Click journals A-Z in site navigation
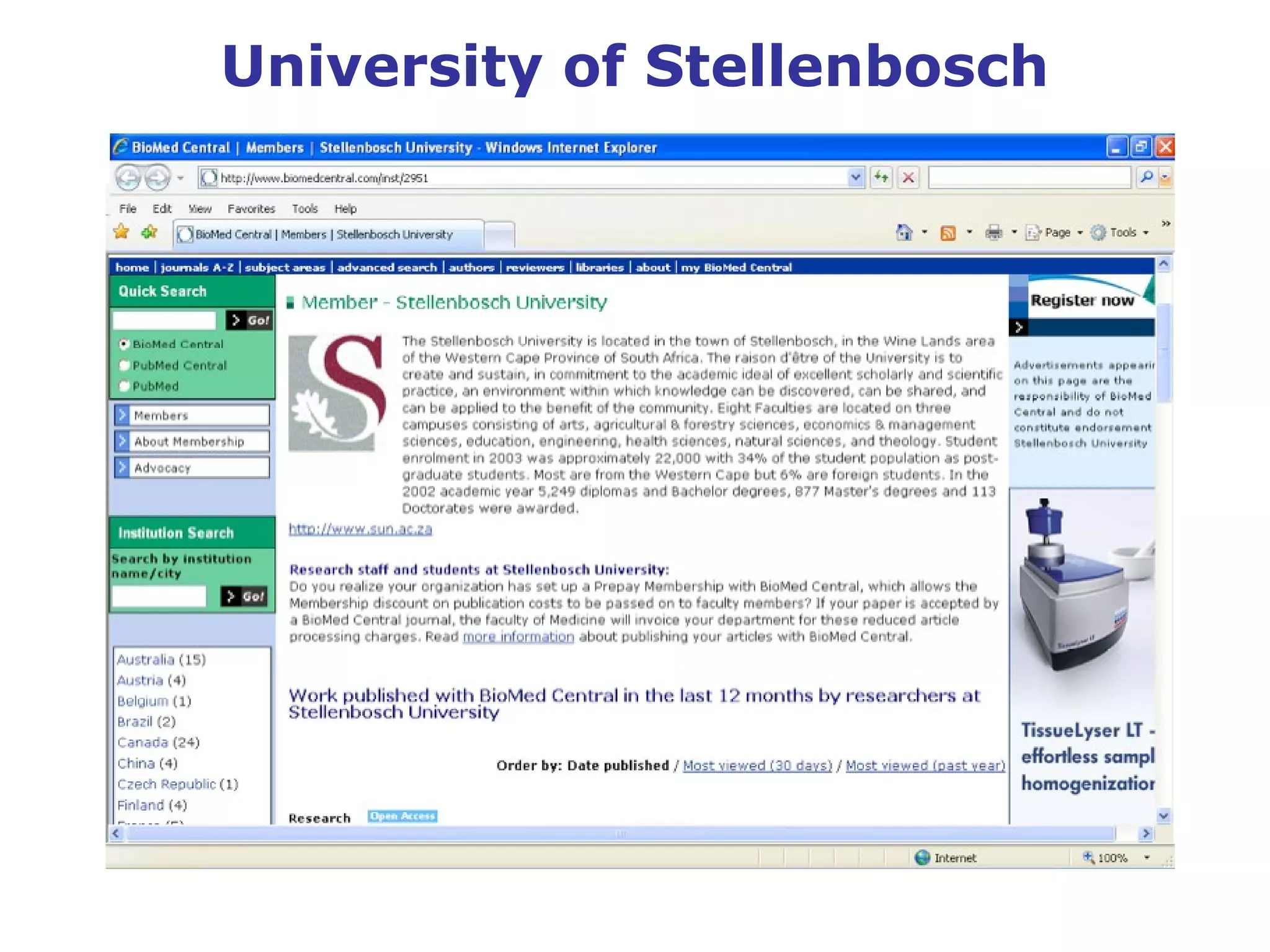Screen dimensions: 1270x952 (x=197, y=267)
